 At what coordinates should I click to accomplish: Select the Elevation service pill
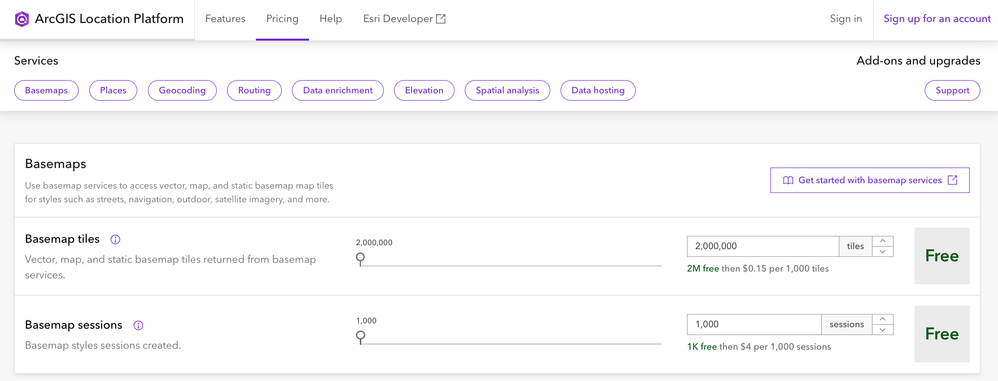424,90
